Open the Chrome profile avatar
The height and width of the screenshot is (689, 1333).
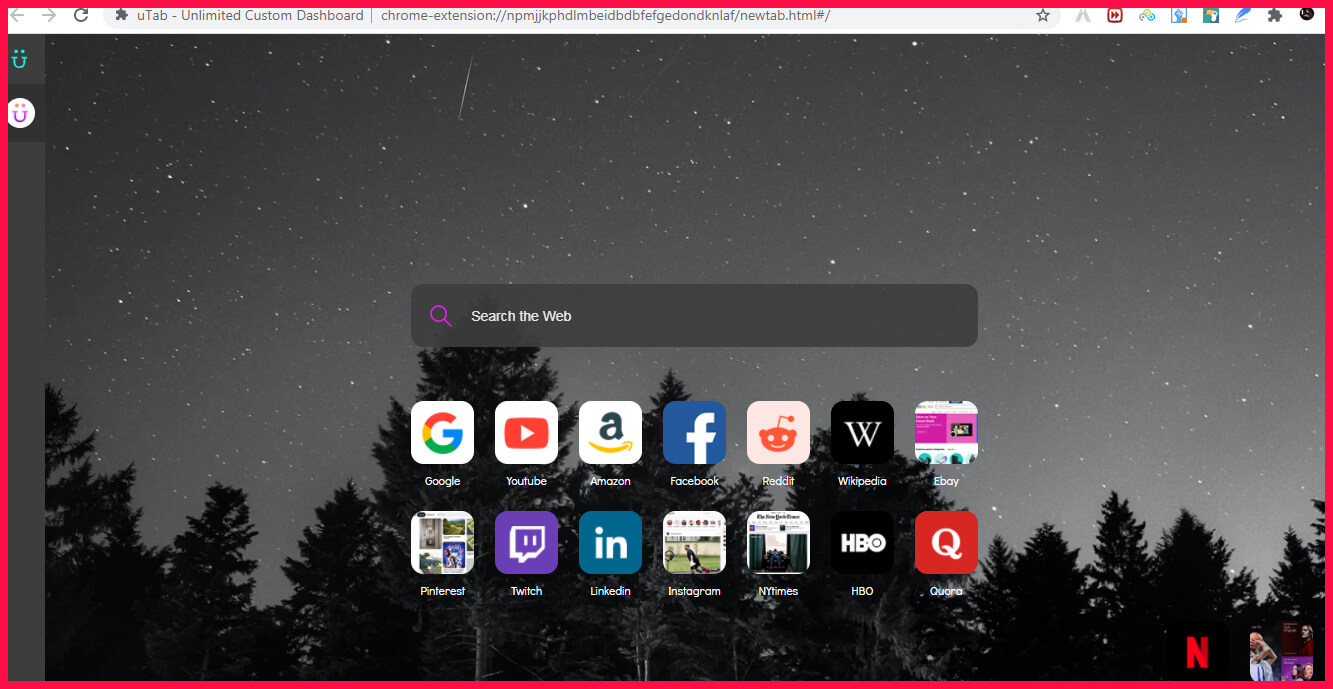coord(1307,14)
